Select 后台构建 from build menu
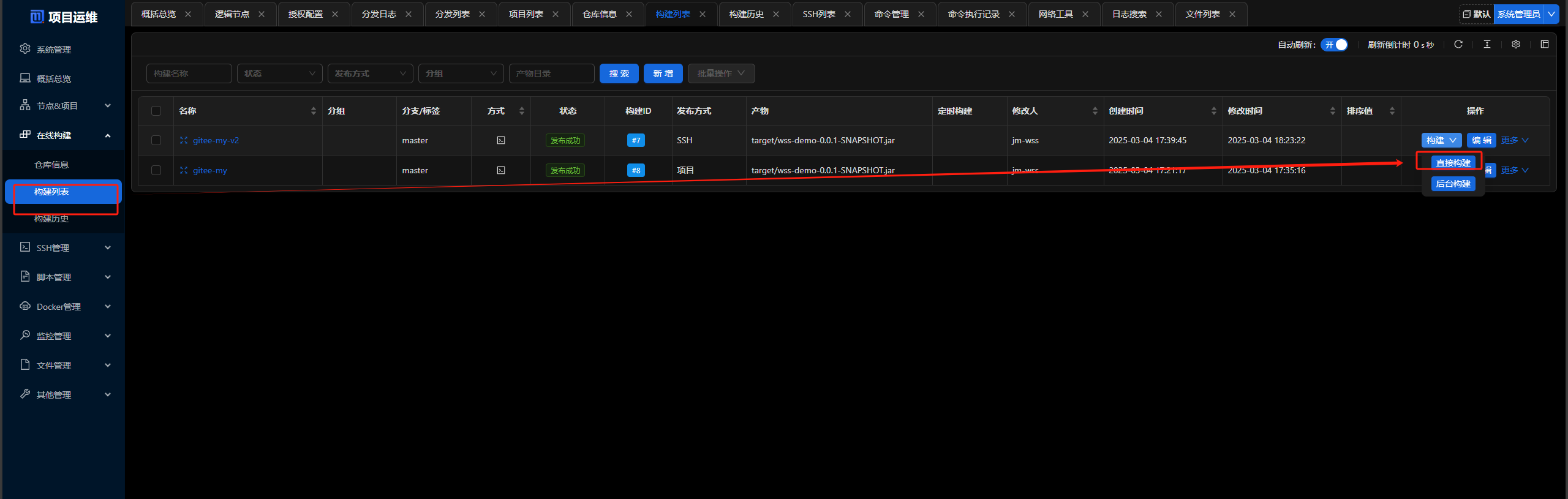 click(1453, 184)
